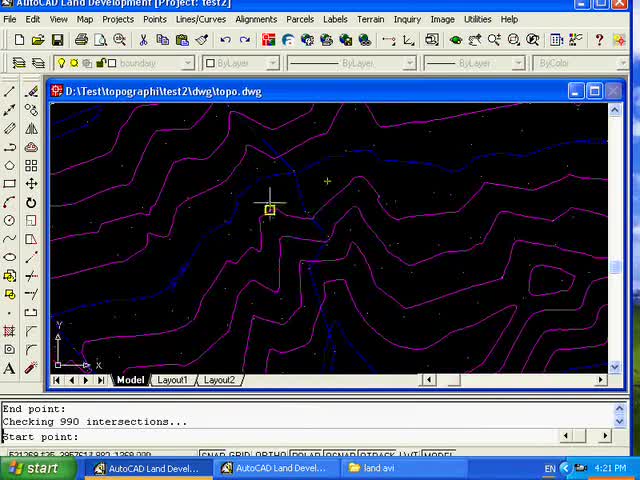Click the Start point command line field
The height and width of the screenshot is (480, 640).
click(x=282, y=437)
